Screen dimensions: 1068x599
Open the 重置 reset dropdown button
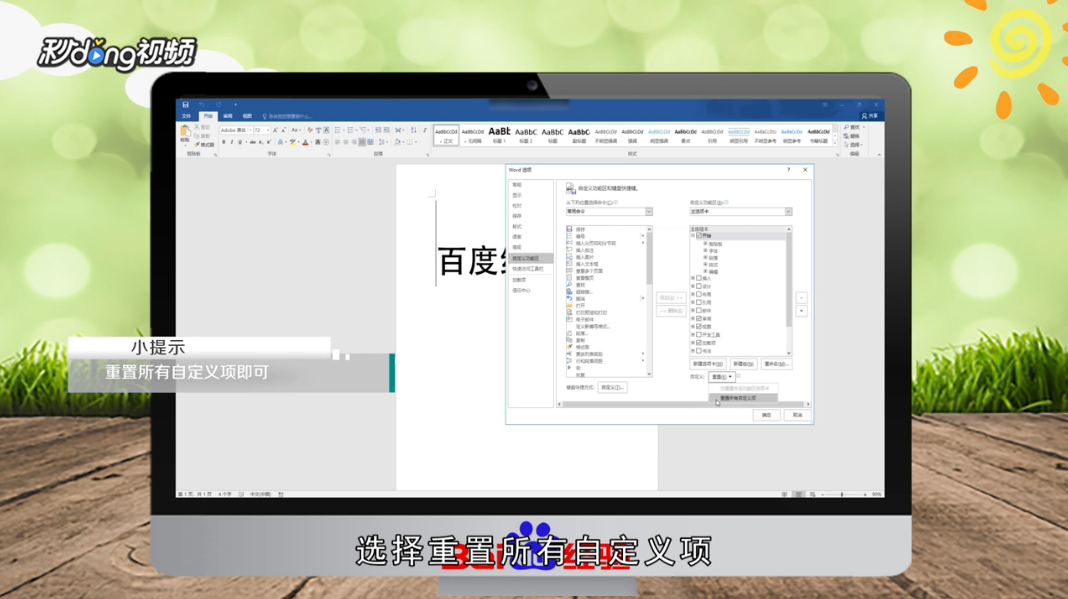coord(722,377)
